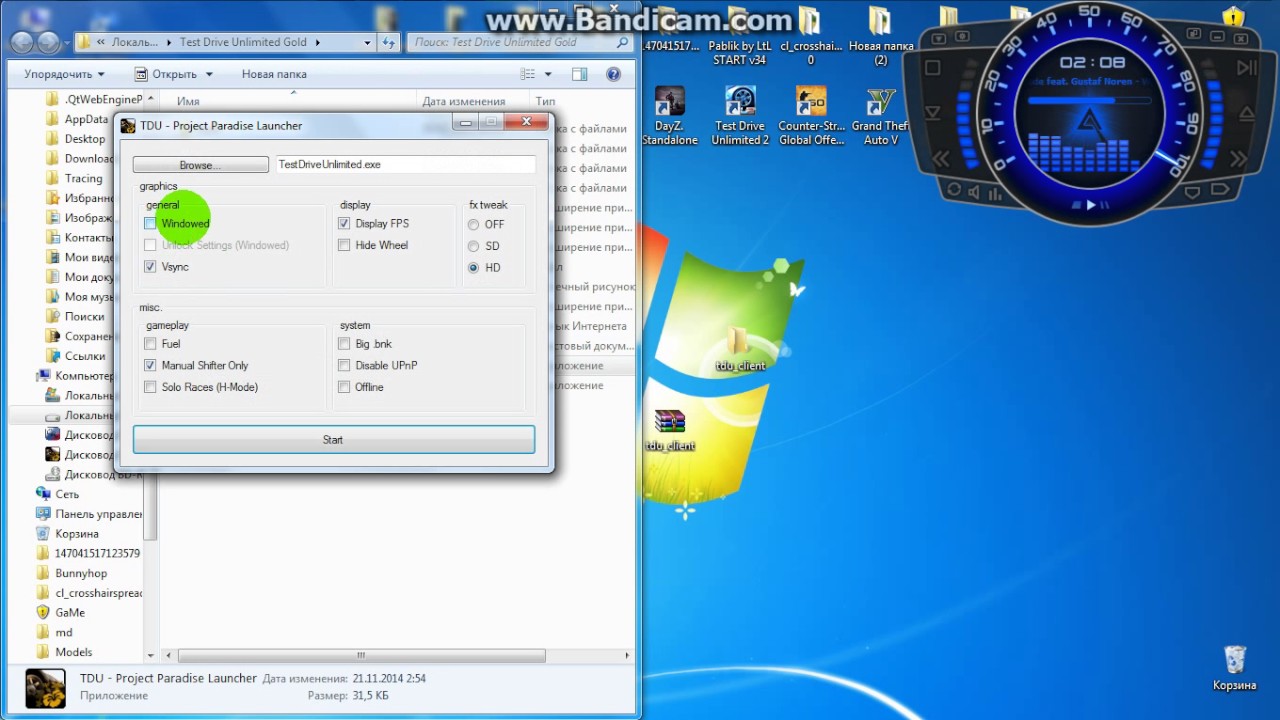Sort by the Тип column header
The height and width of the screenshot is (720, 1280).
(x=545, y=101)
